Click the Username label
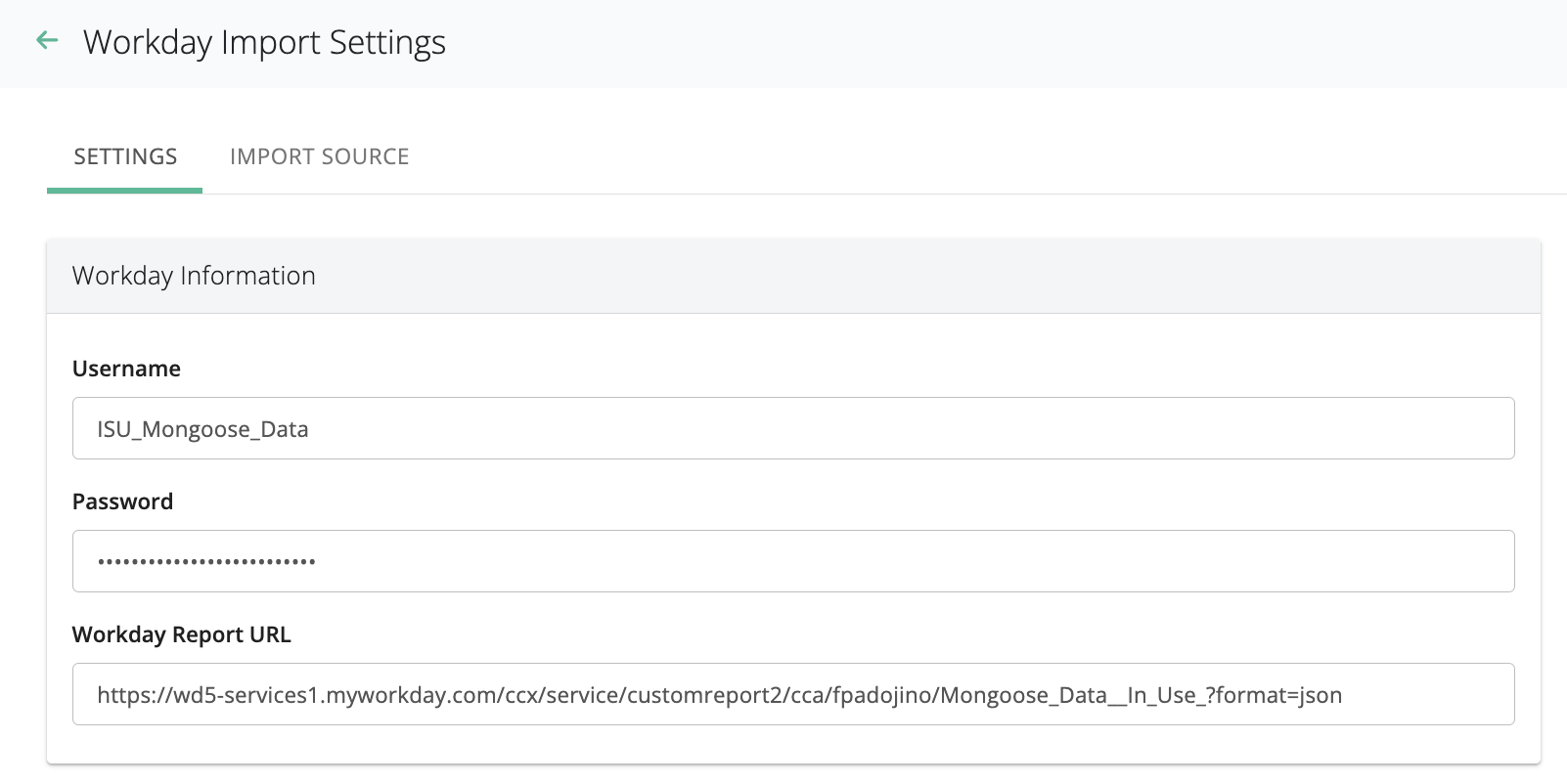Image resolution: width=1567 pixels, height=784 pixels. (126, 369)
